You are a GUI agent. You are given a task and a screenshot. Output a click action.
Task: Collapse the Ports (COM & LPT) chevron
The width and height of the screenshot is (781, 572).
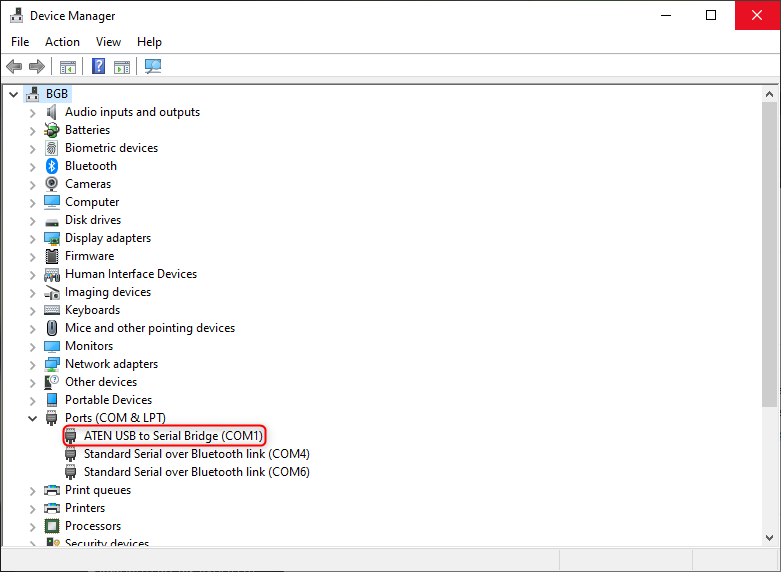32,419
